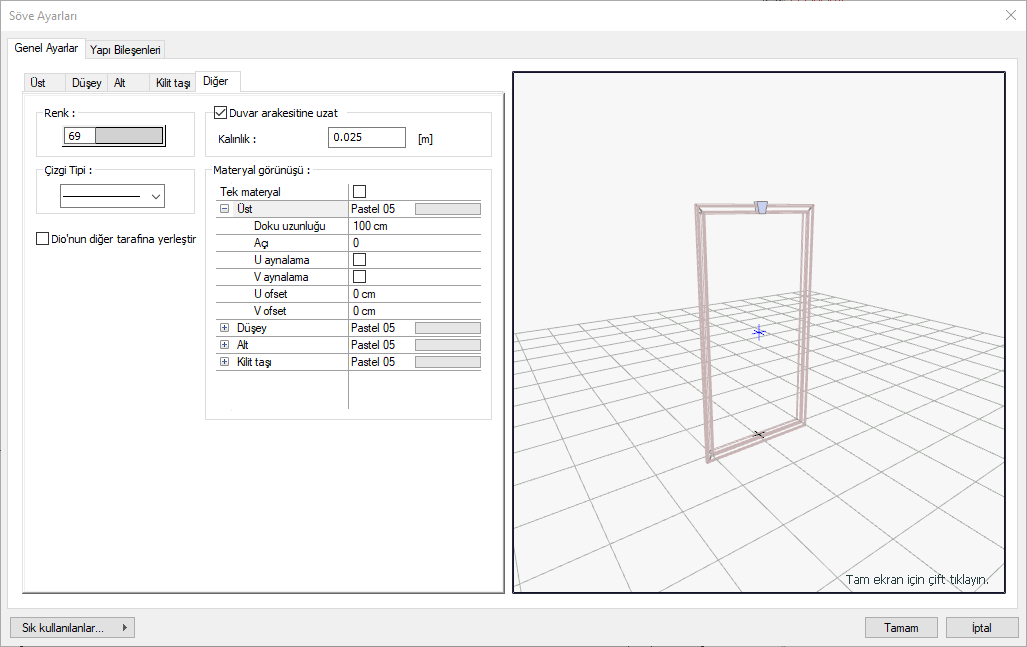
Task: Expand the Düşey material node
Action: (224, 328)
